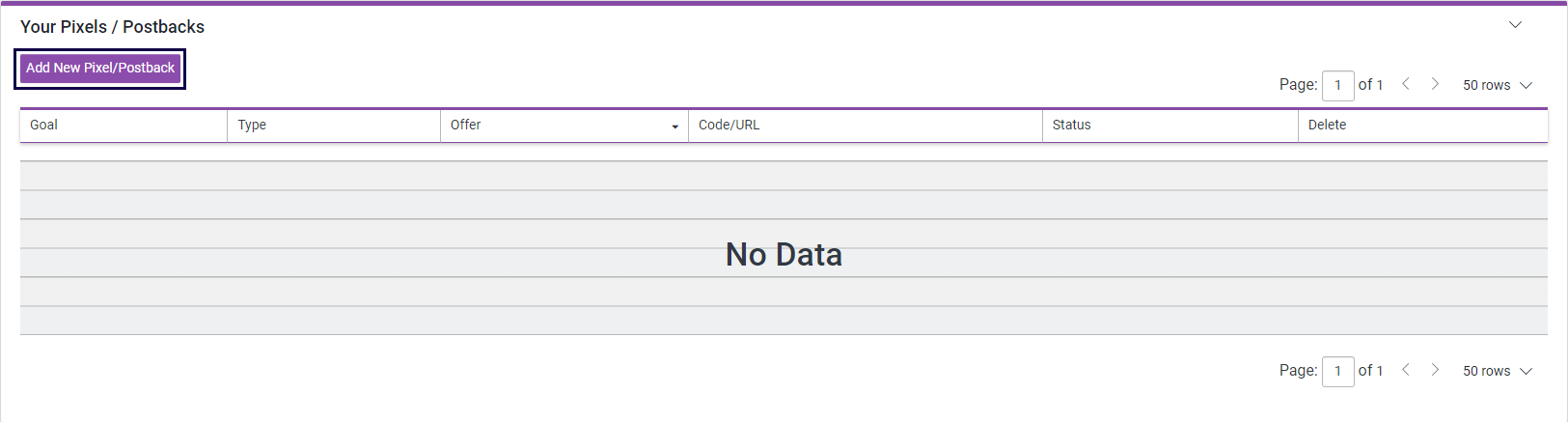
Task: Click the Your Pixels / Postbacks panel title
Action: point(112,27)
